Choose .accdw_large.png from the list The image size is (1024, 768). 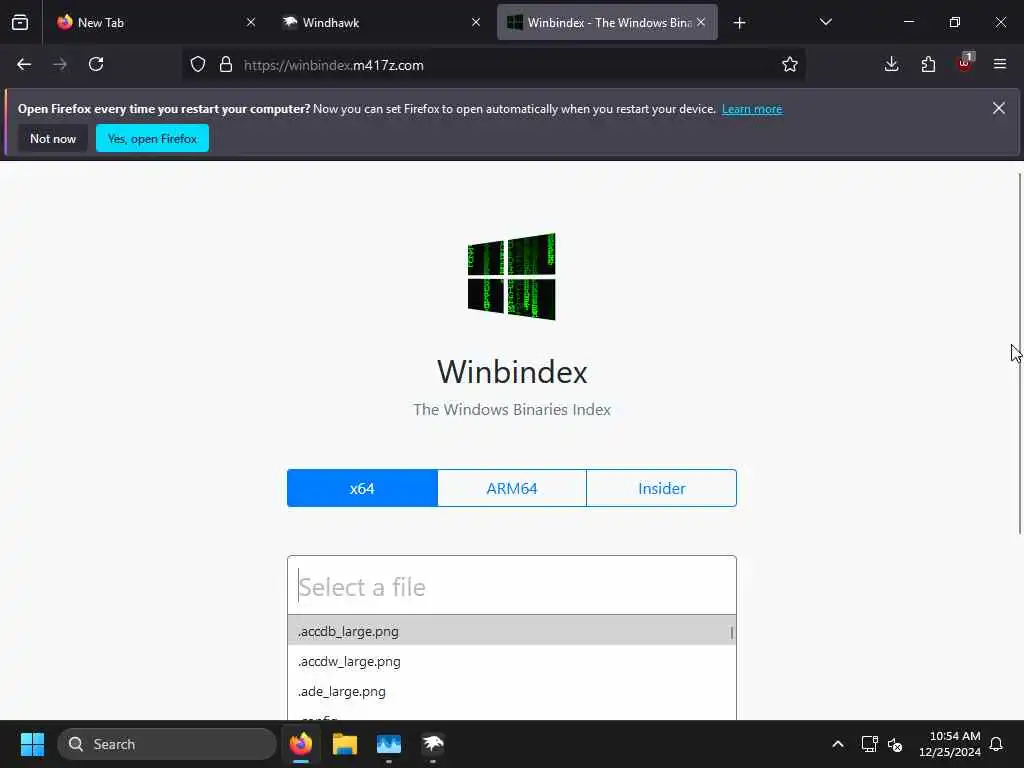(512, 661)
